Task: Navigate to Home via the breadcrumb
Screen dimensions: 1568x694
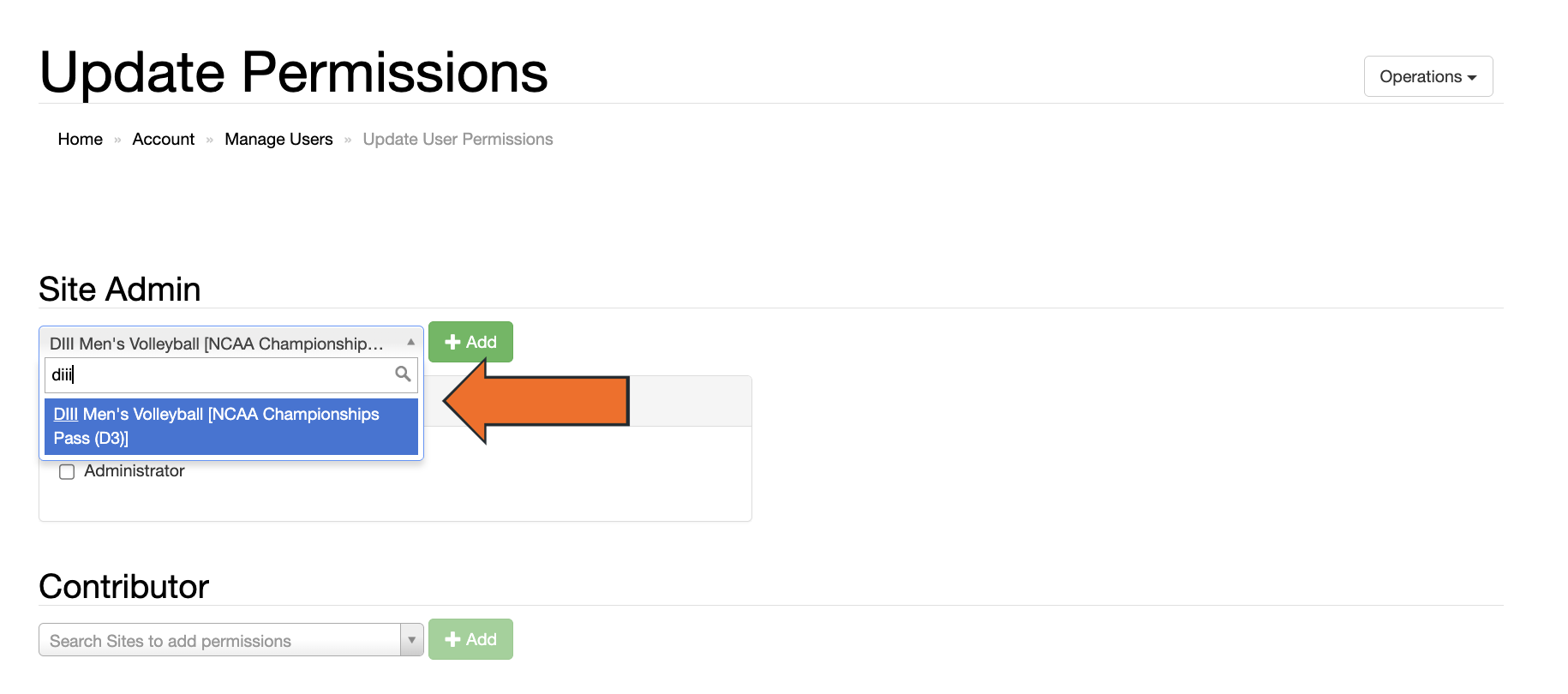Action: click(x=80, y=139)
